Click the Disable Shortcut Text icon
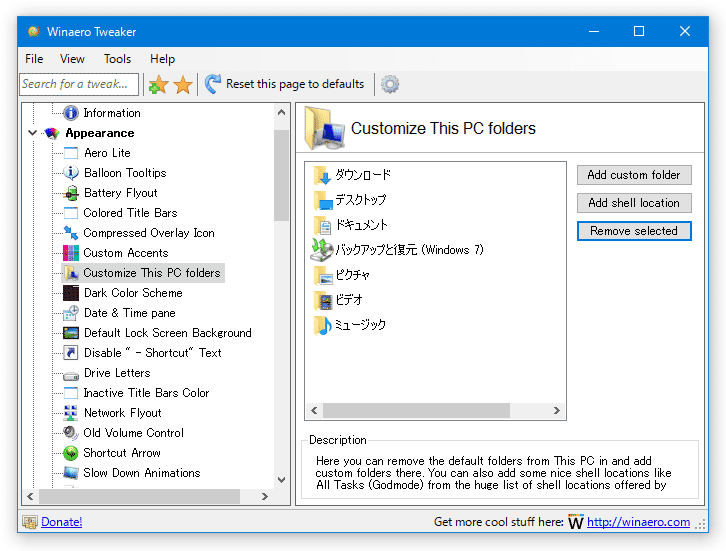Image resolution: width=726 pixels, height=551 pixels. [x=71, y=353]
